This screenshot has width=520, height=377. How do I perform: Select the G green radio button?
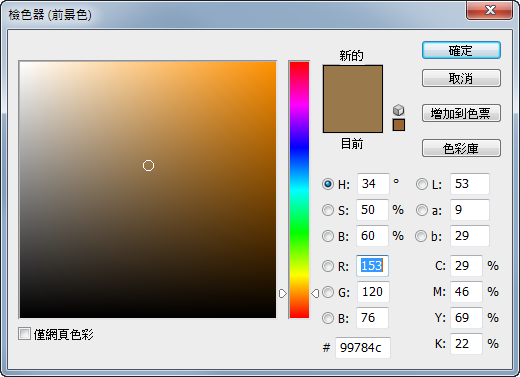(x=328, y=292)
